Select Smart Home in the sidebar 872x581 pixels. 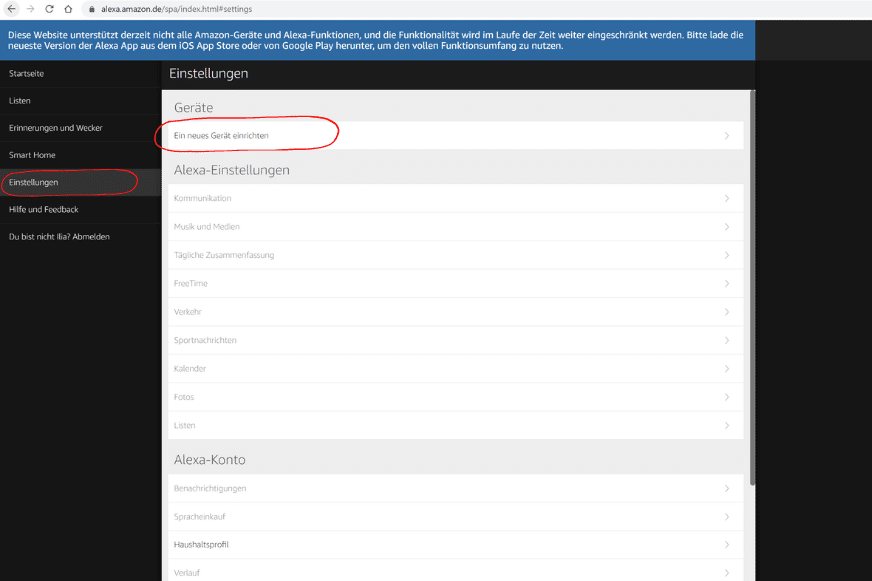30,155
